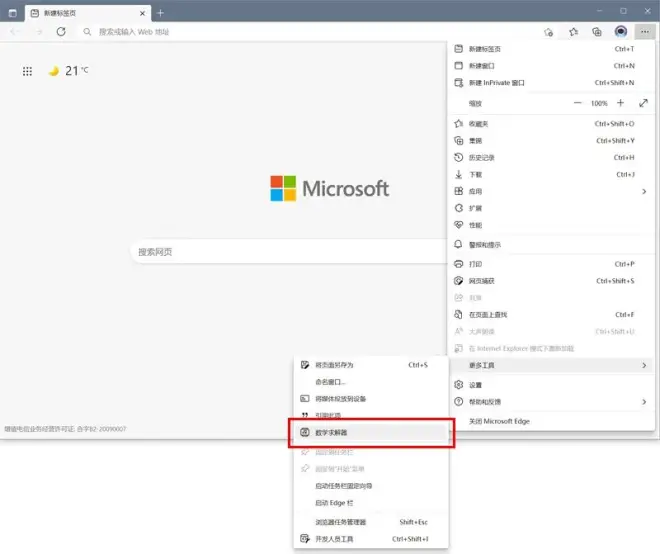Click the address bar search field
Viewport: 660px width, 554px height.
[307, 32]
